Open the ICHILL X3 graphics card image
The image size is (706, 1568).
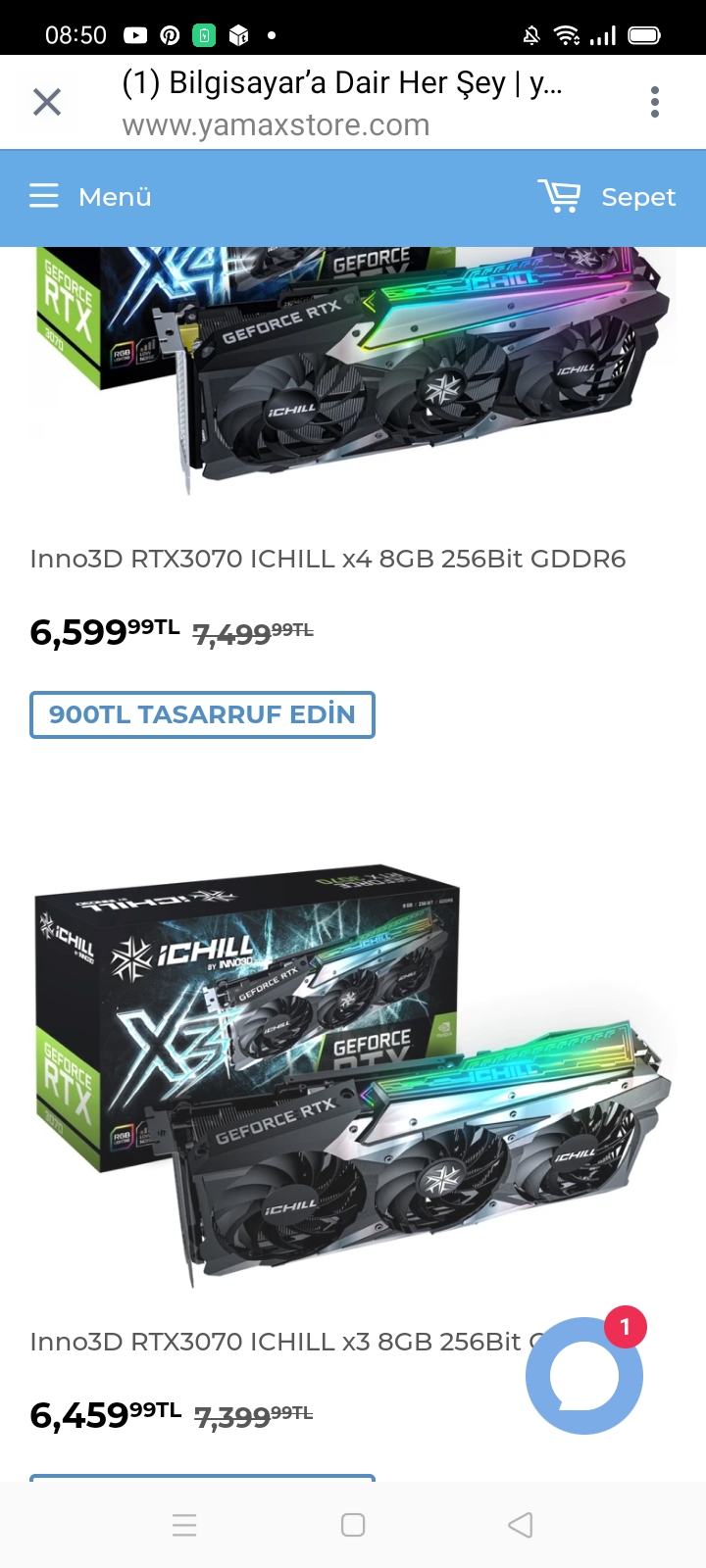[353, 1073]
